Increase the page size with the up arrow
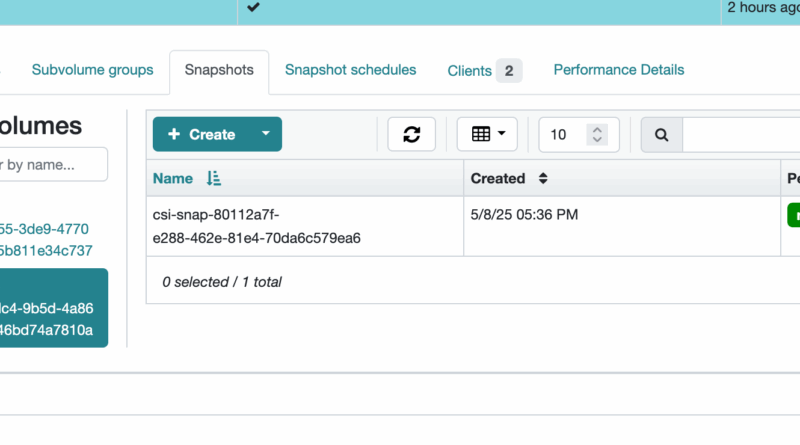800x445 pixels. 597,130
